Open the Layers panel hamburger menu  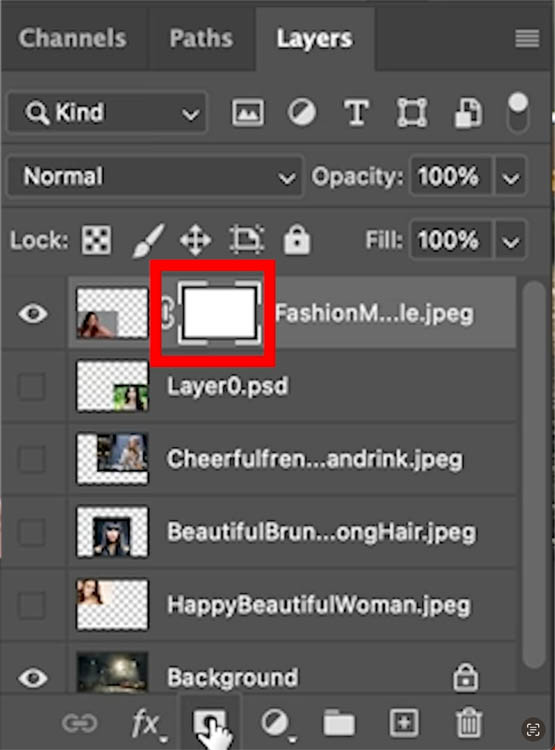coord(527,38)
